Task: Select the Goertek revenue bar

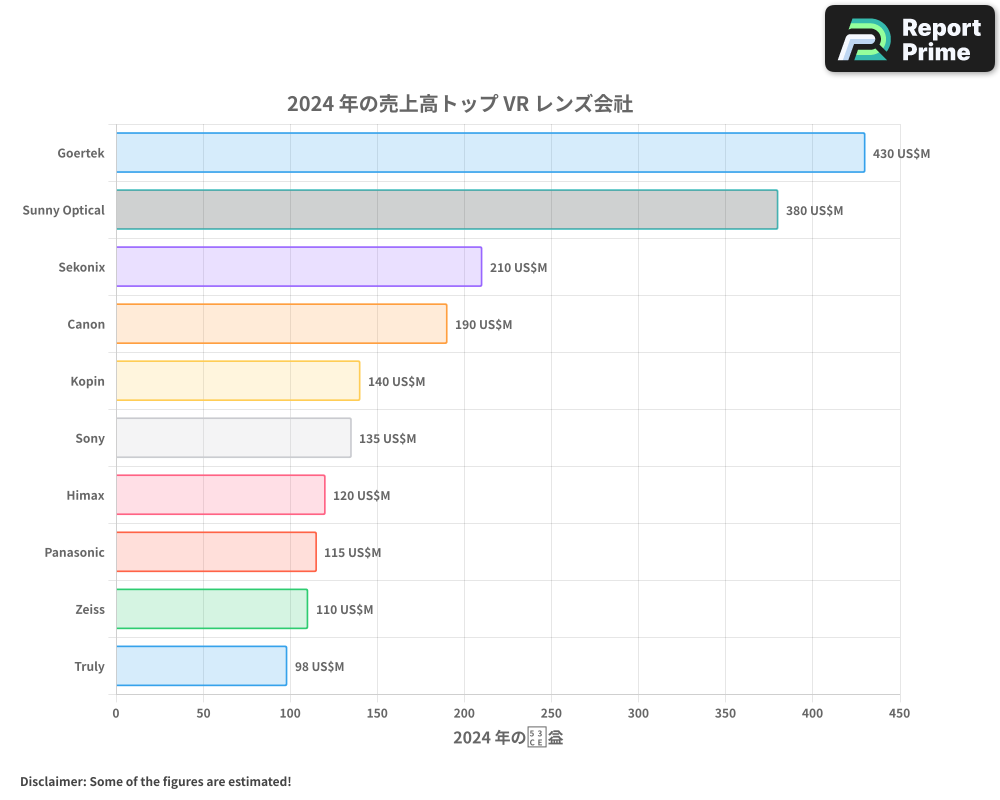Action: coord(490,153)
